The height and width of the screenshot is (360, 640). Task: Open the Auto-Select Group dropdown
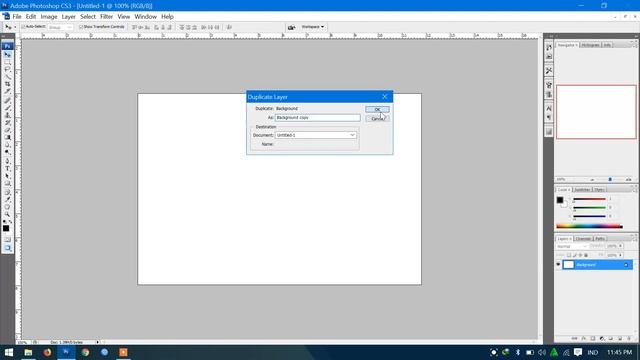[x=60, y=27]
